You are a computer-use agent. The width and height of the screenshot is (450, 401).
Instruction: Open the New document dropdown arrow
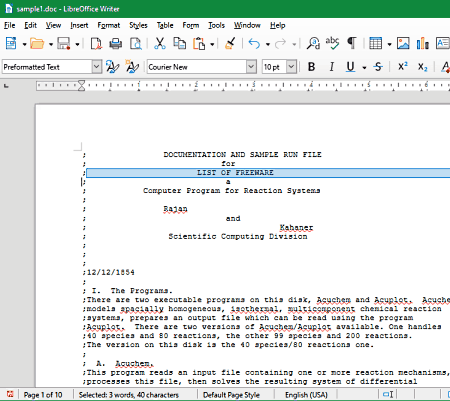(24, 44)
